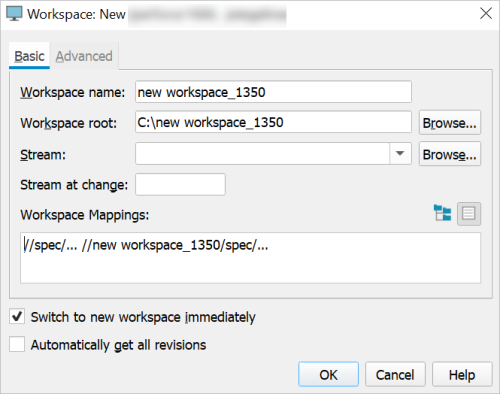Viewport: 500px width, 394px height.
Task: Click the Stream combo box text area
Action: tap(262, 154)
